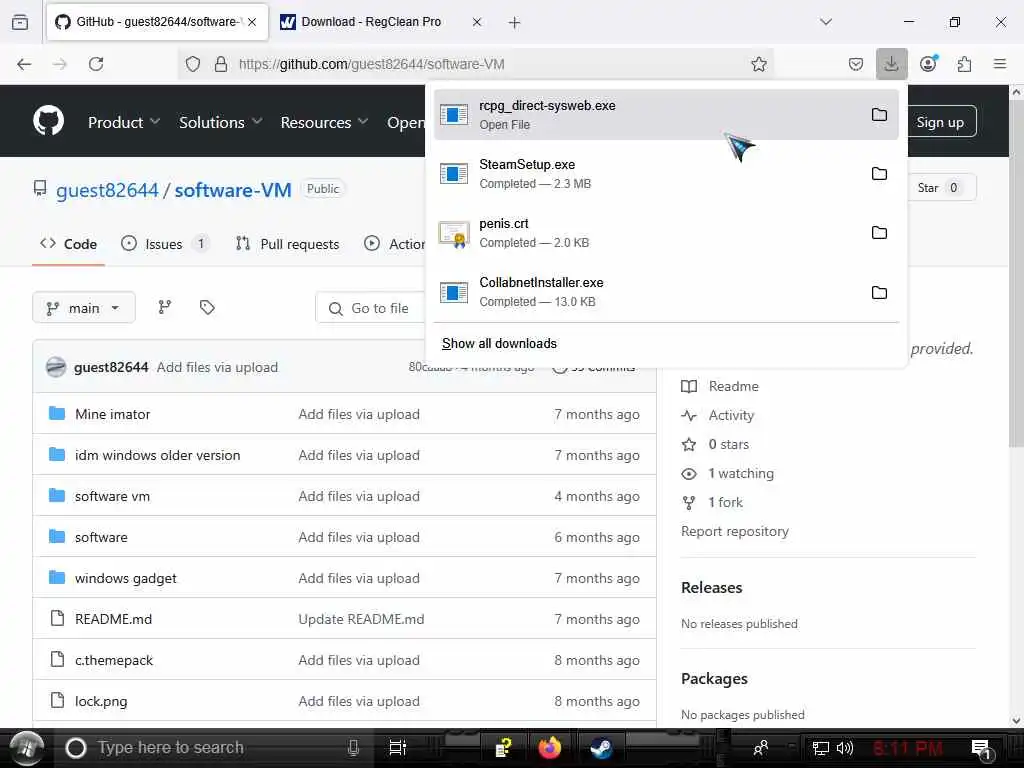
Task: Open SteamSetup.exe download entry
Action: click(666, 174)
